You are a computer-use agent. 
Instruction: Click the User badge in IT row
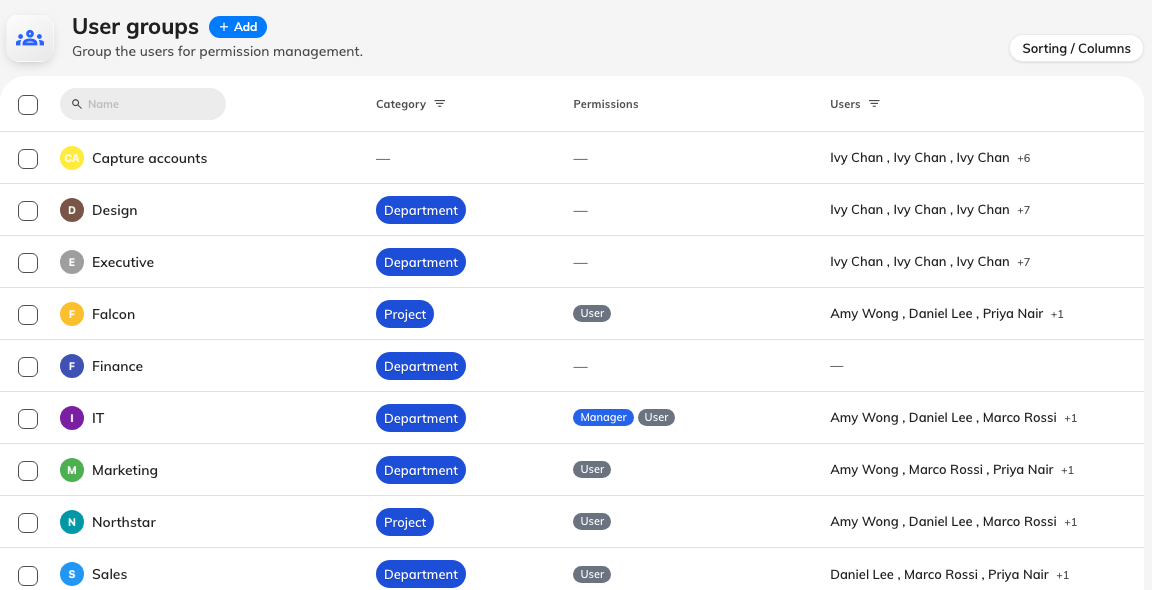pyautogui.click(x=656, y=417)
